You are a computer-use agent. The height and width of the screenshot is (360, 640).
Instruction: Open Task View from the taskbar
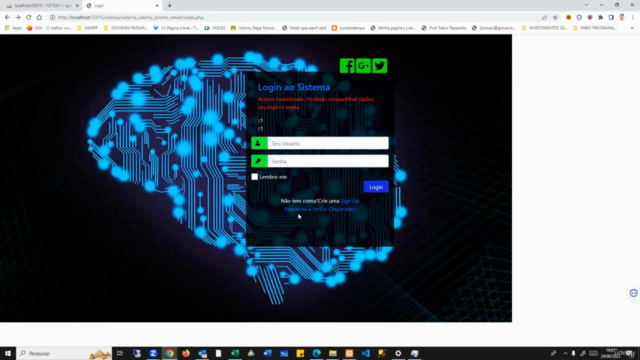[x=120, y=353]
